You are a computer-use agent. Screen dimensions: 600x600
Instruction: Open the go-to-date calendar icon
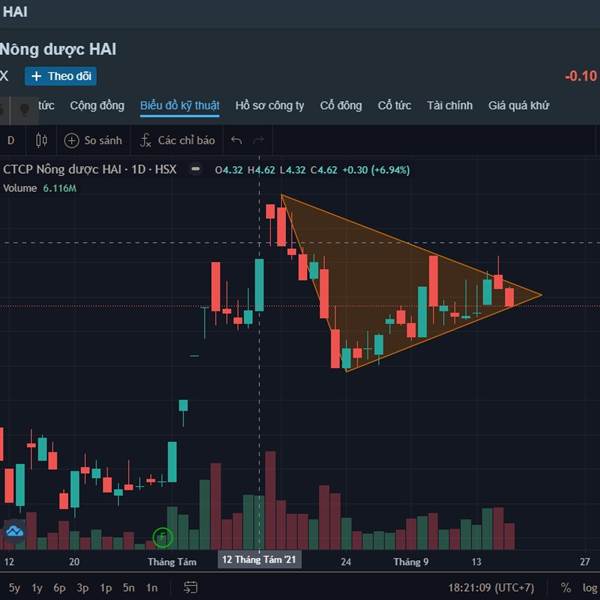pos(191,587)
